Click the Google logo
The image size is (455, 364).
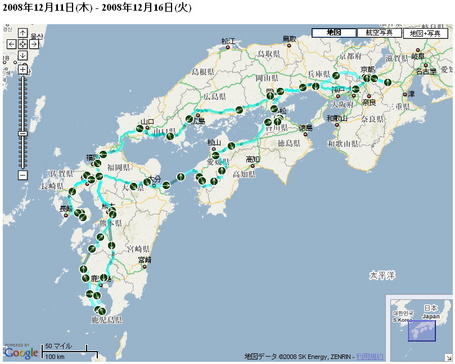21,353
